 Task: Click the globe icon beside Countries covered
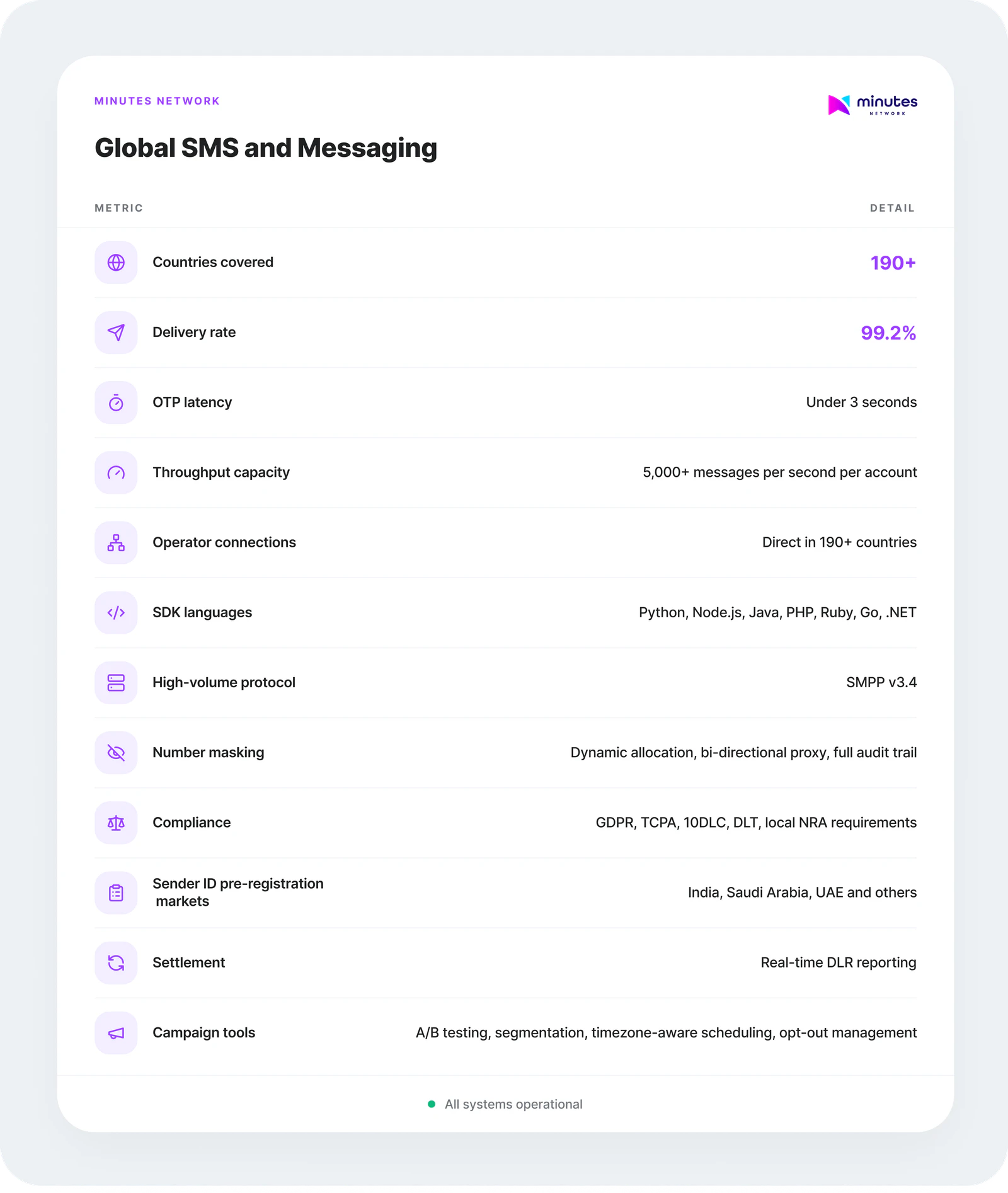116,263
